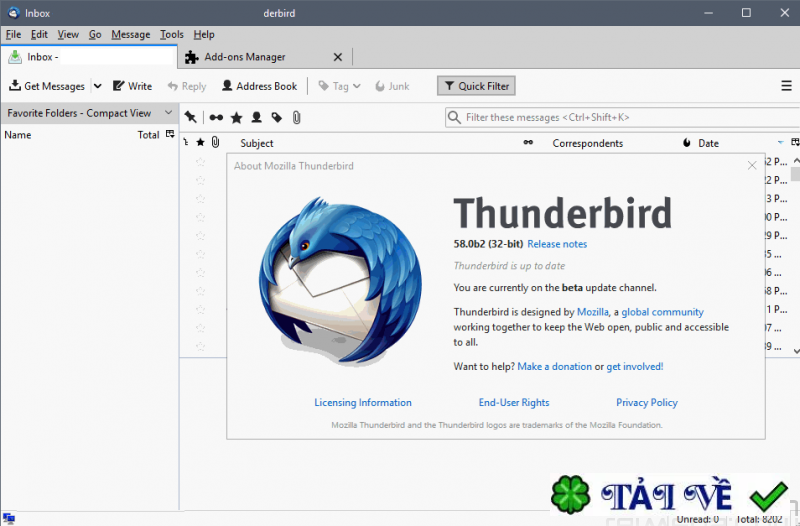This screenshot has height=526, width=800.
Task: Close the Add-ons Manager tab
Action: click(x=338, y=57)
